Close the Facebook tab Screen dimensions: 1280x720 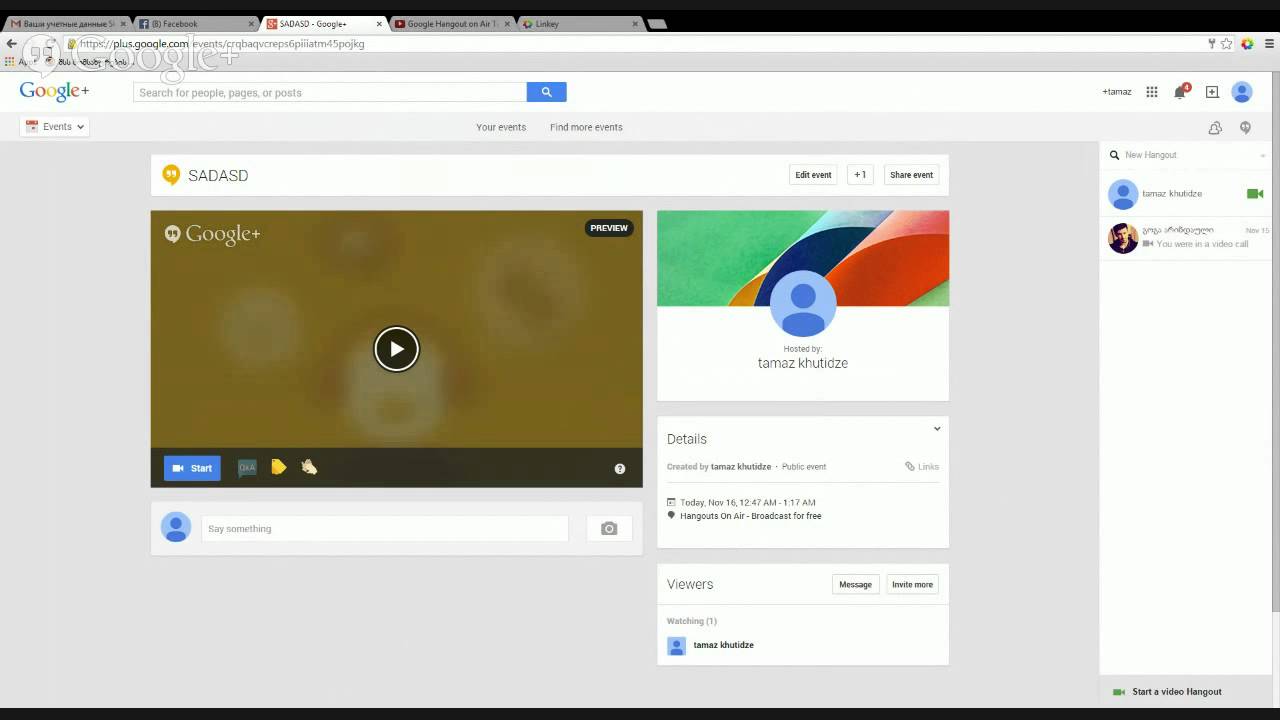[251, 24]
